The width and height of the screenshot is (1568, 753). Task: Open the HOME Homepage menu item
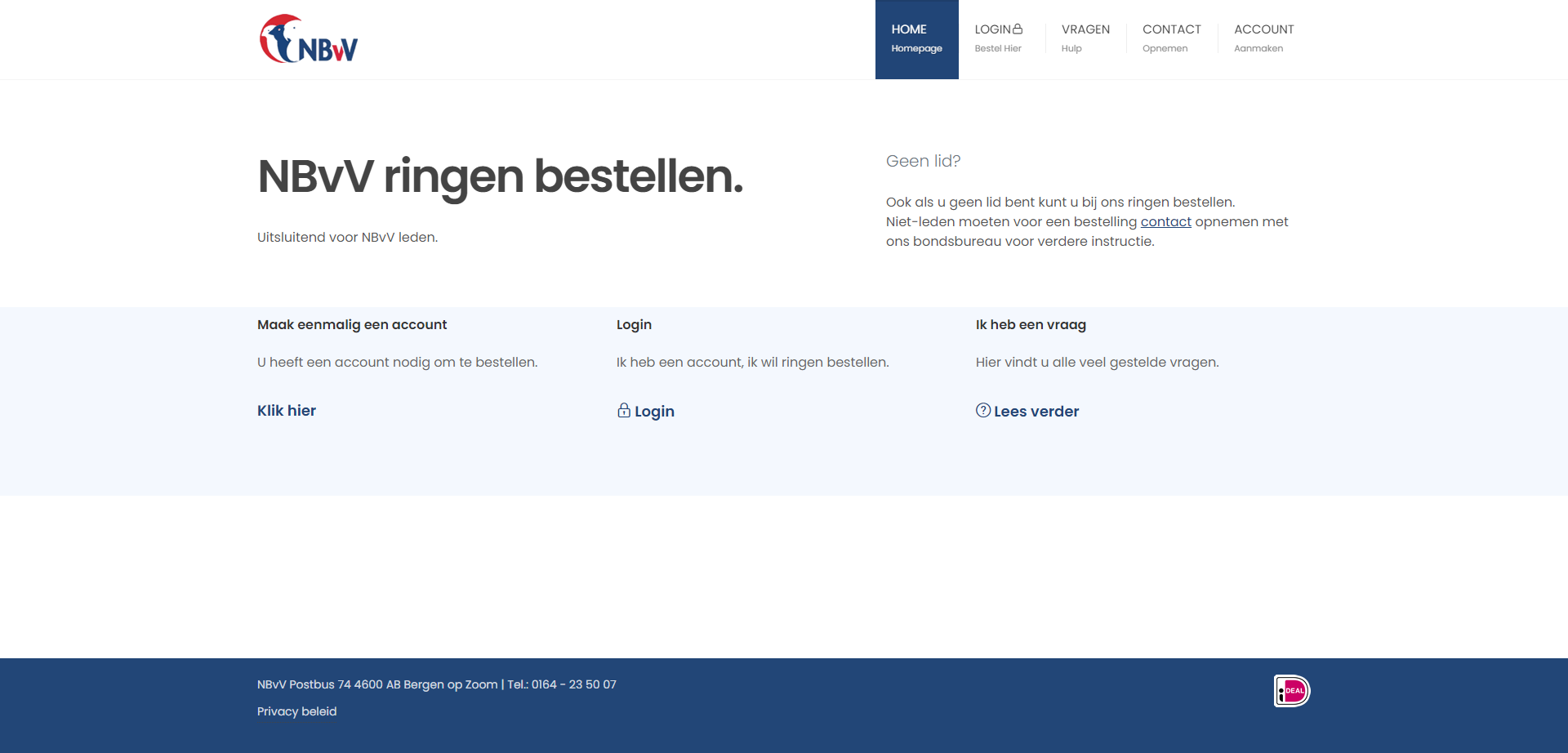click(x=916, y=38)
